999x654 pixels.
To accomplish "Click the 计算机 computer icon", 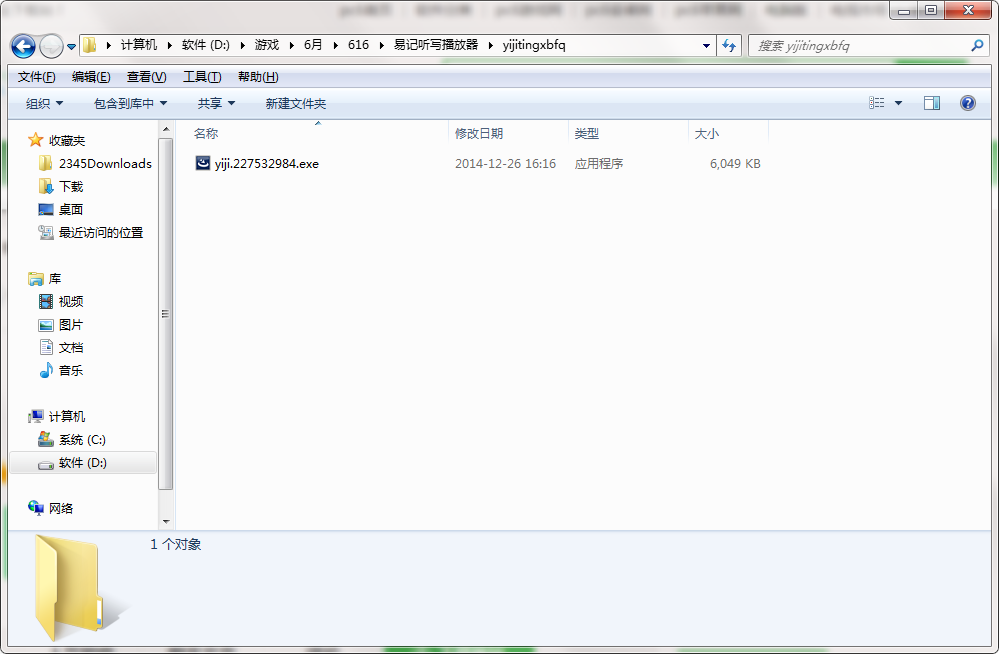I will click(36, 417).
